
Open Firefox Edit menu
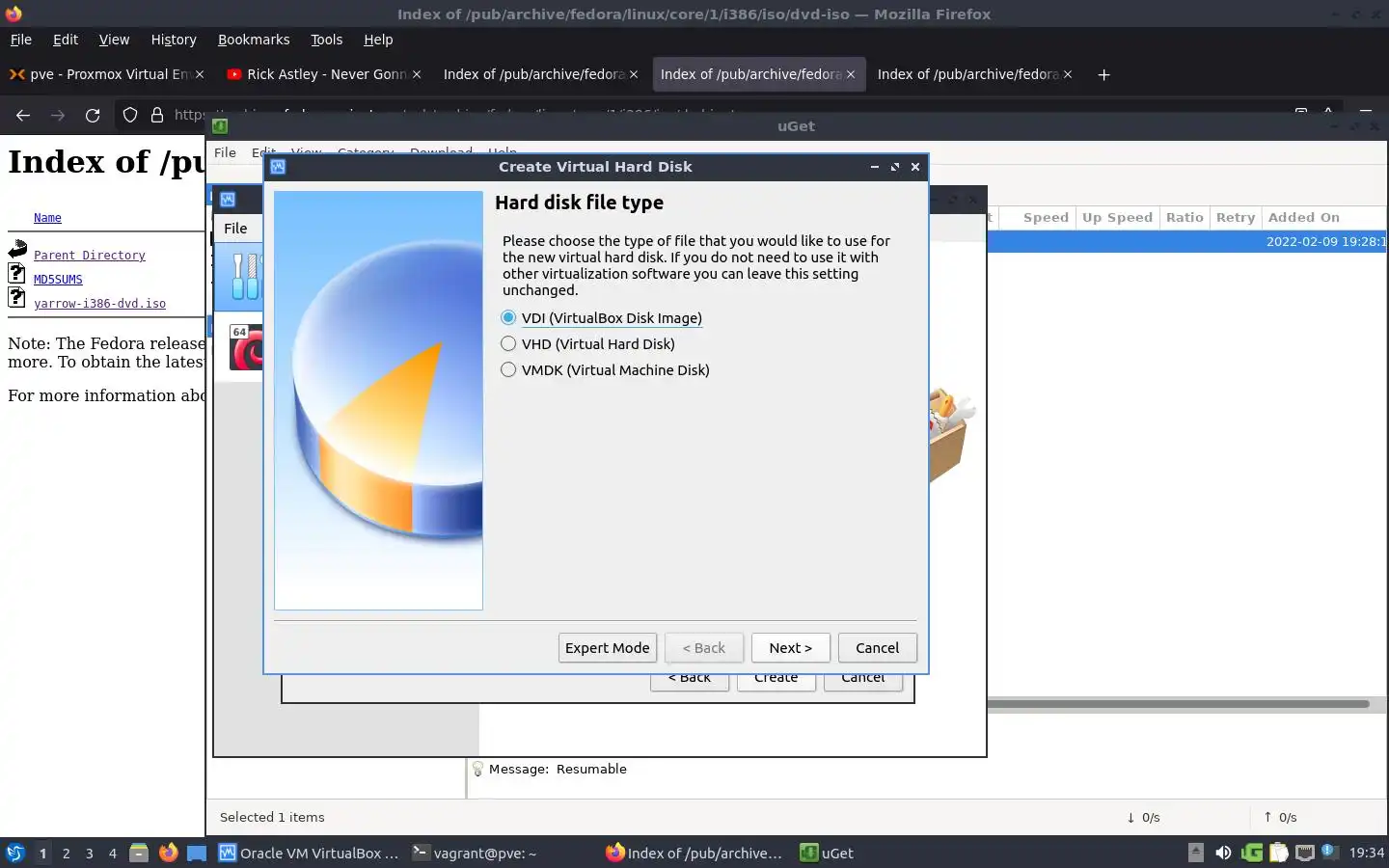coord(66,40)
